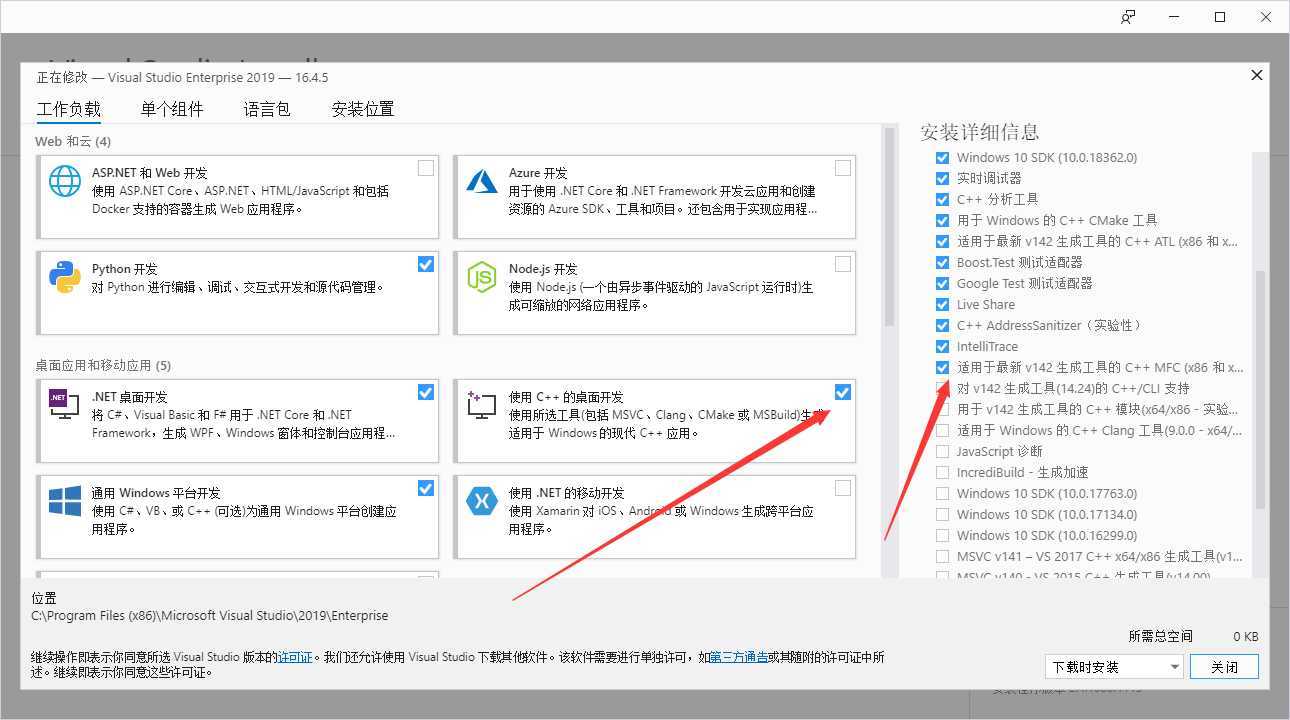Toggle the Boost.Test 测试适配器 checkbox
The image size is (1290, 720).
[x=942, y=262]
